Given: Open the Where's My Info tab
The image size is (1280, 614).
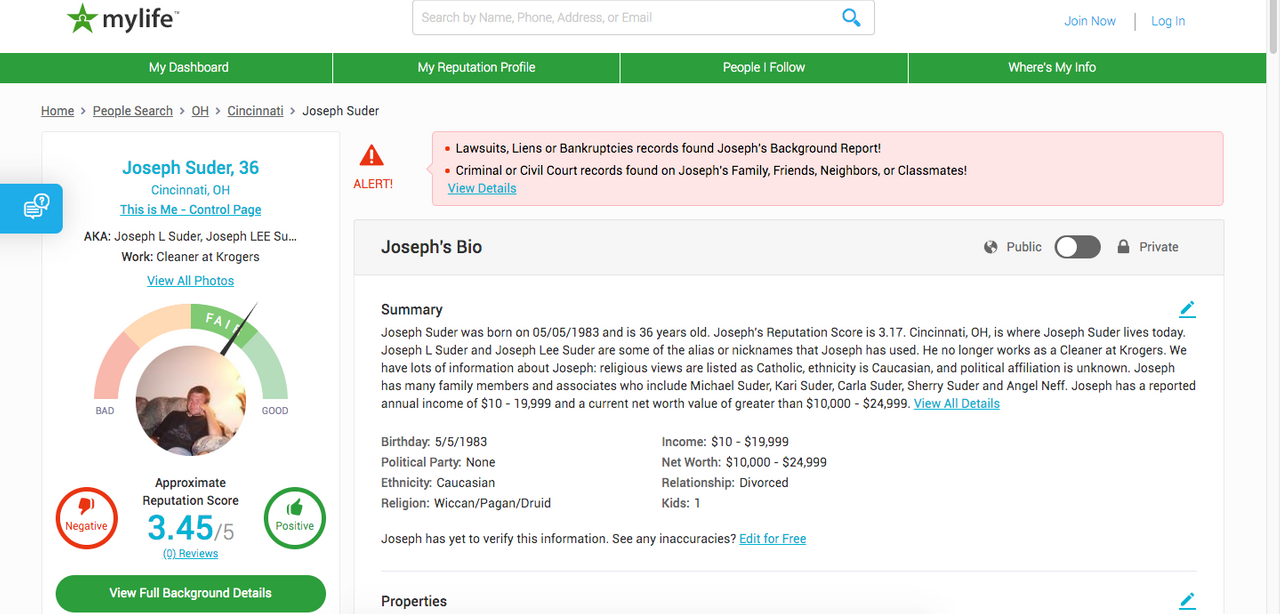Looking at the screenshot, I should pos(1052,67).
